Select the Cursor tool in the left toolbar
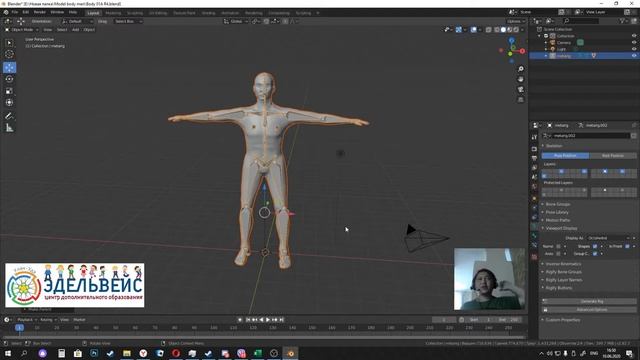Viewport: 640px width, 360px height. click(x=9, y=54)
